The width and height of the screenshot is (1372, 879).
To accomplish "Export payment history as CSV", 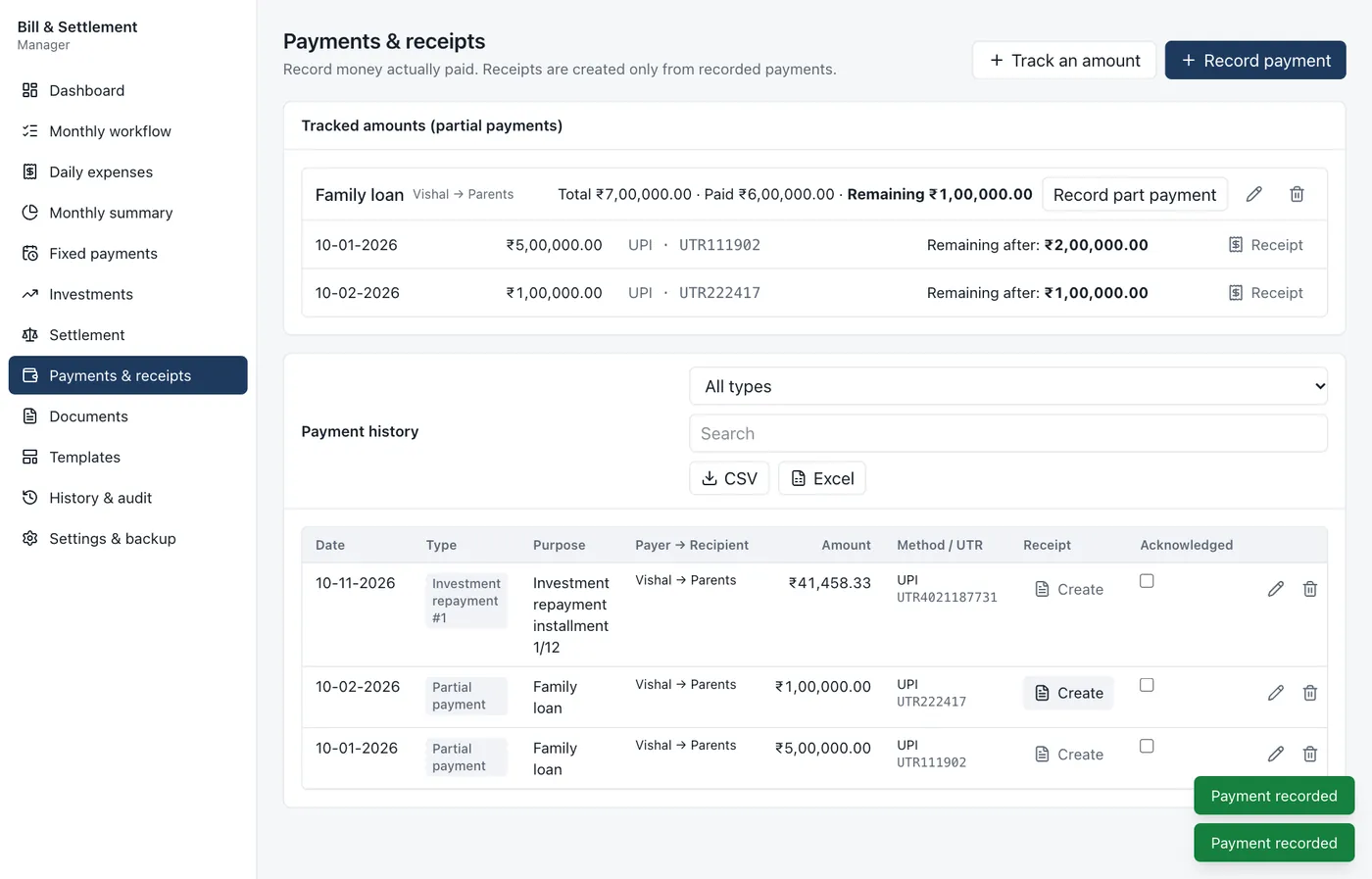I will [x=729, y=478].
